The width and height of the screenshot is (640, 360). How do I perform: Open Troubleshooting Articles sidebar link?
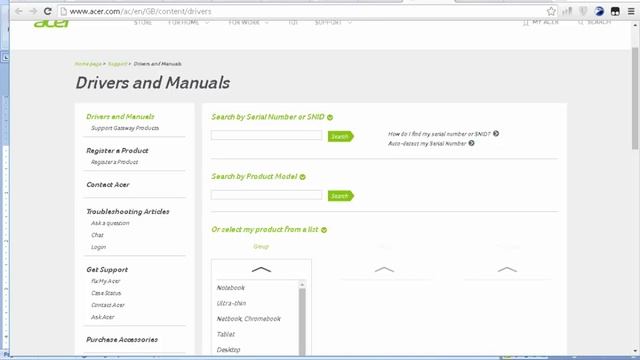128,211
